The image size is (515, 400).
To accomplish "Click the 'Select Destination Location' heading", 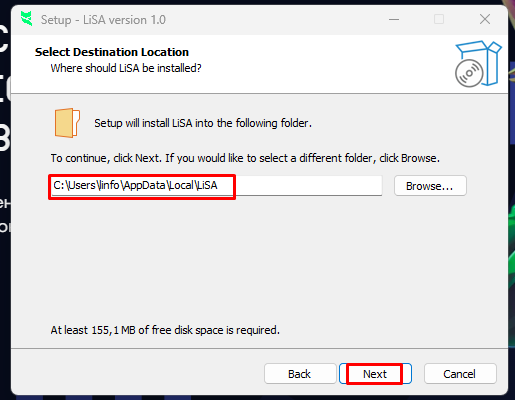I will [x=112, y=52].
